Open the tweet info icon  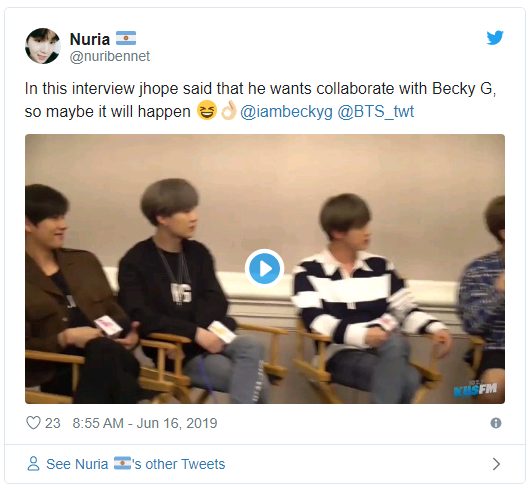click(x=496, y=423)
